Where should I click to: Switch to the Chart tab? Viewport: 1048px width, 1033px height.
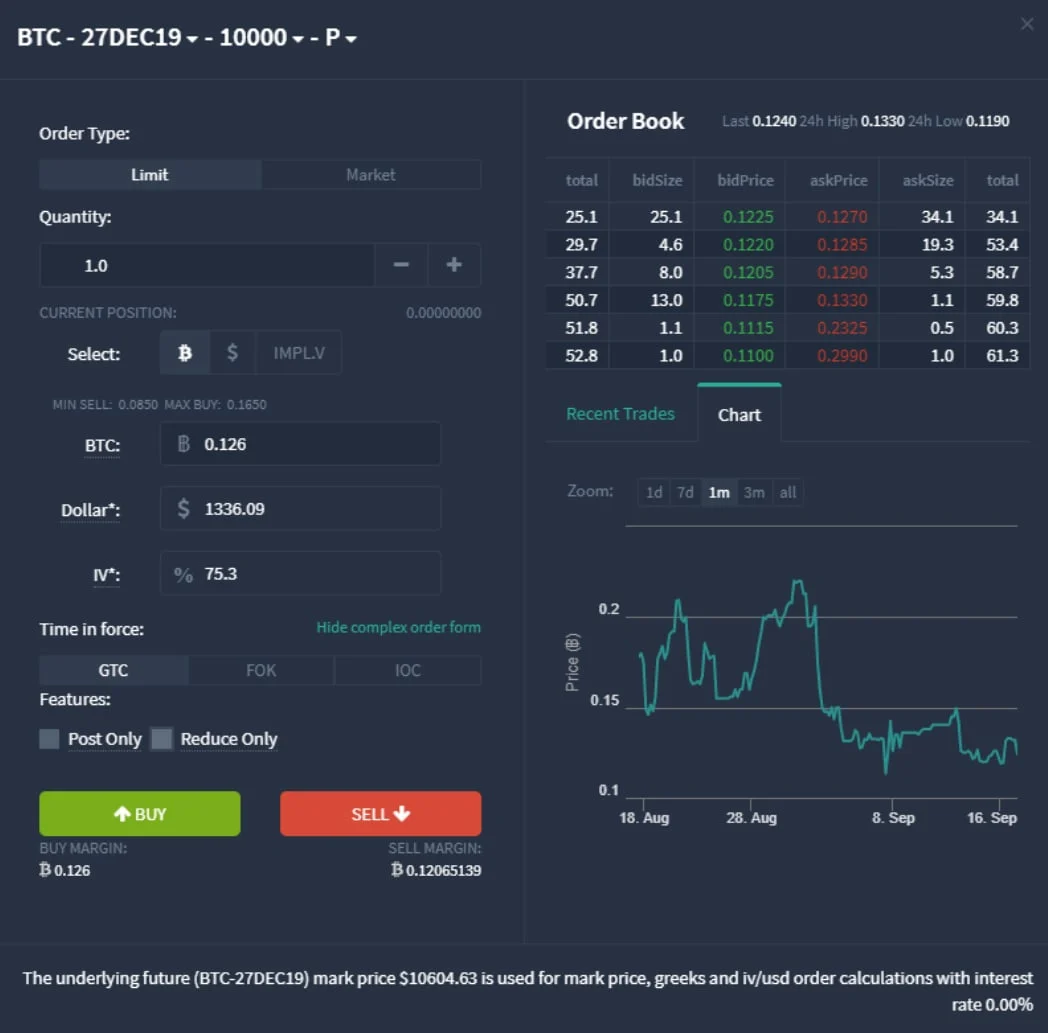click(739, 415)
